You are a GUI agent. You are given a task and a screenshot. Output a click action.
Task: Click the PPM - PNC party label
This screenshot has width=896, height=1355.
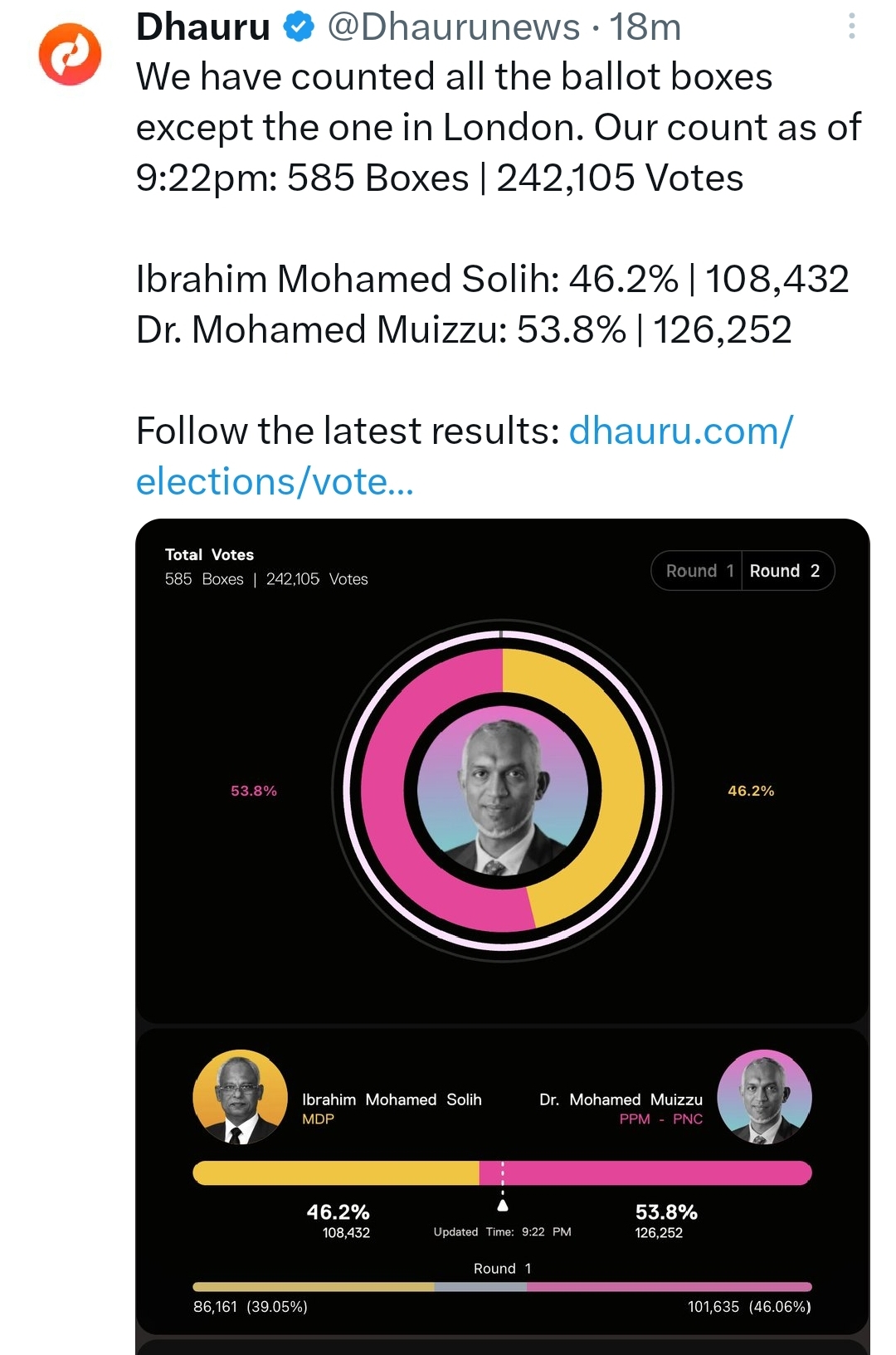660,1119
